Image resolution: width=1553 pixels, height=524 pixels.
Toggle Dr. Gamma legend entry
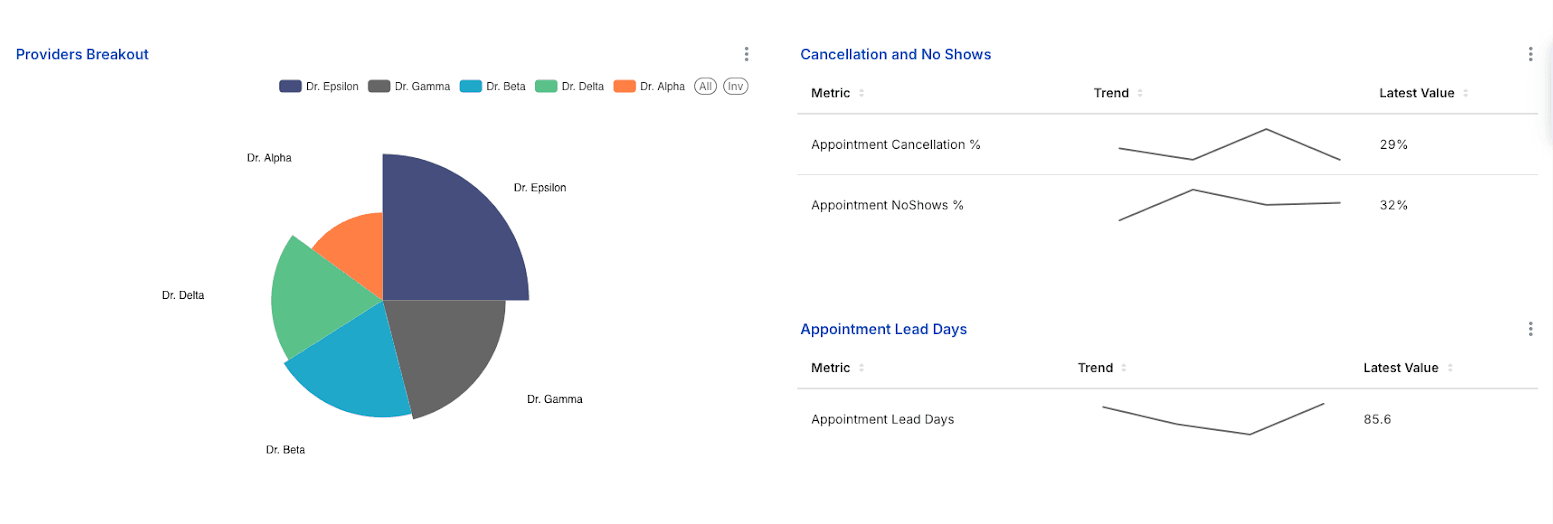click(x=409, y=86)
